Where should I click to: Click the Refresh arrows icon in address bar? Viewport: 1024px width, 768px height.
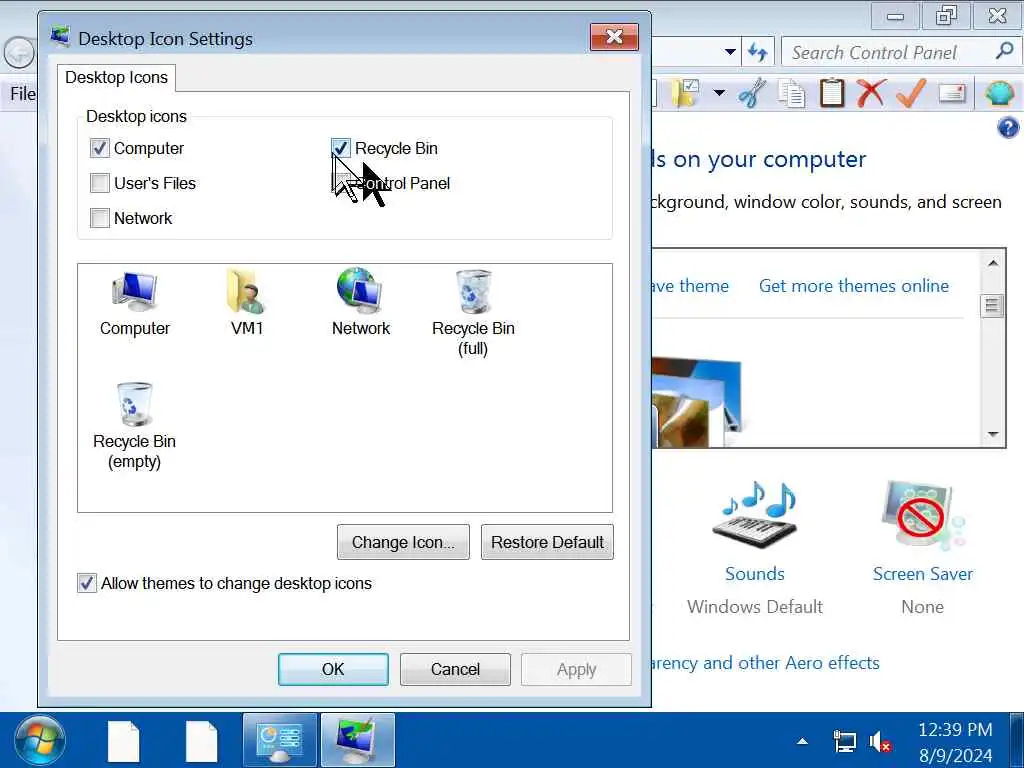(x=758, y=52)
